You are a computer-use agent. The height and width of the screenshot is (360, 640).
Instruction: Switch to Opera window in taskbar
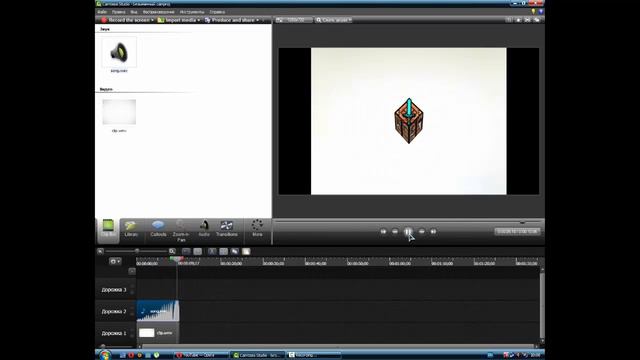point(201,355)
